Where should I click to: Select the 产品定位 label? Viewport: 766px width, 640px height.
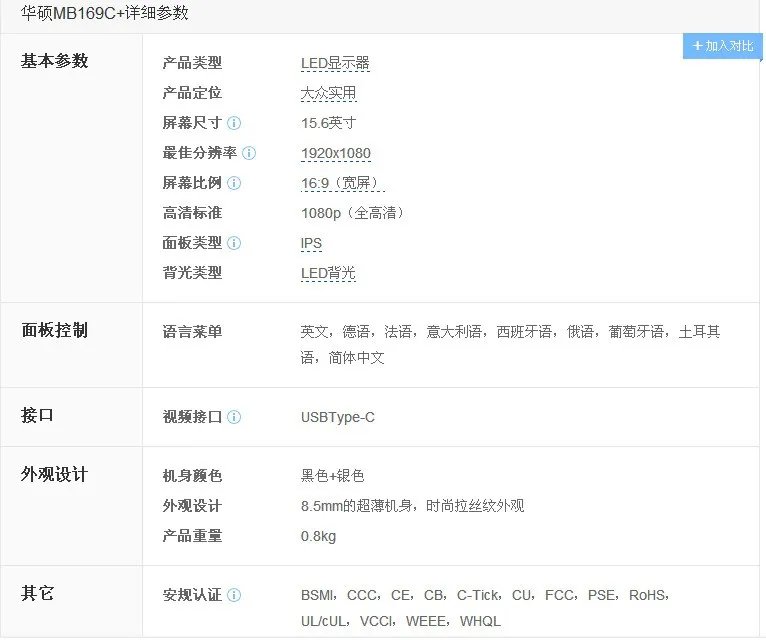[x=192, y=93]
